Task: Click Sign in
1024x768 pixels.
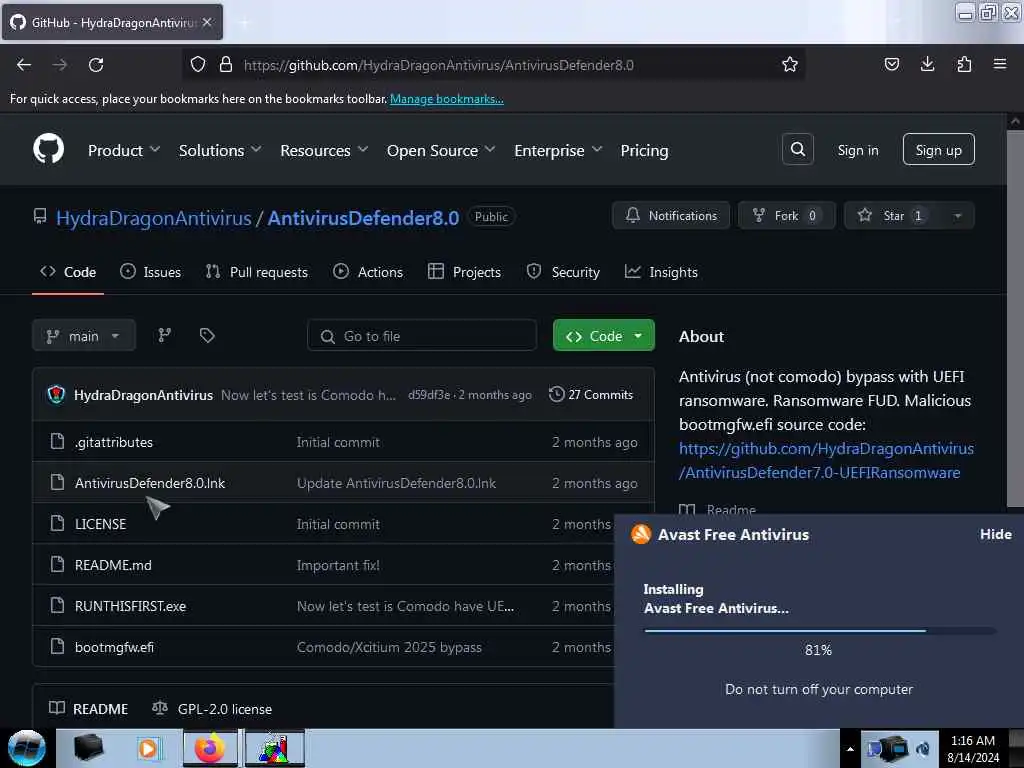Action: pyautogui.click(x=857, y=150)
